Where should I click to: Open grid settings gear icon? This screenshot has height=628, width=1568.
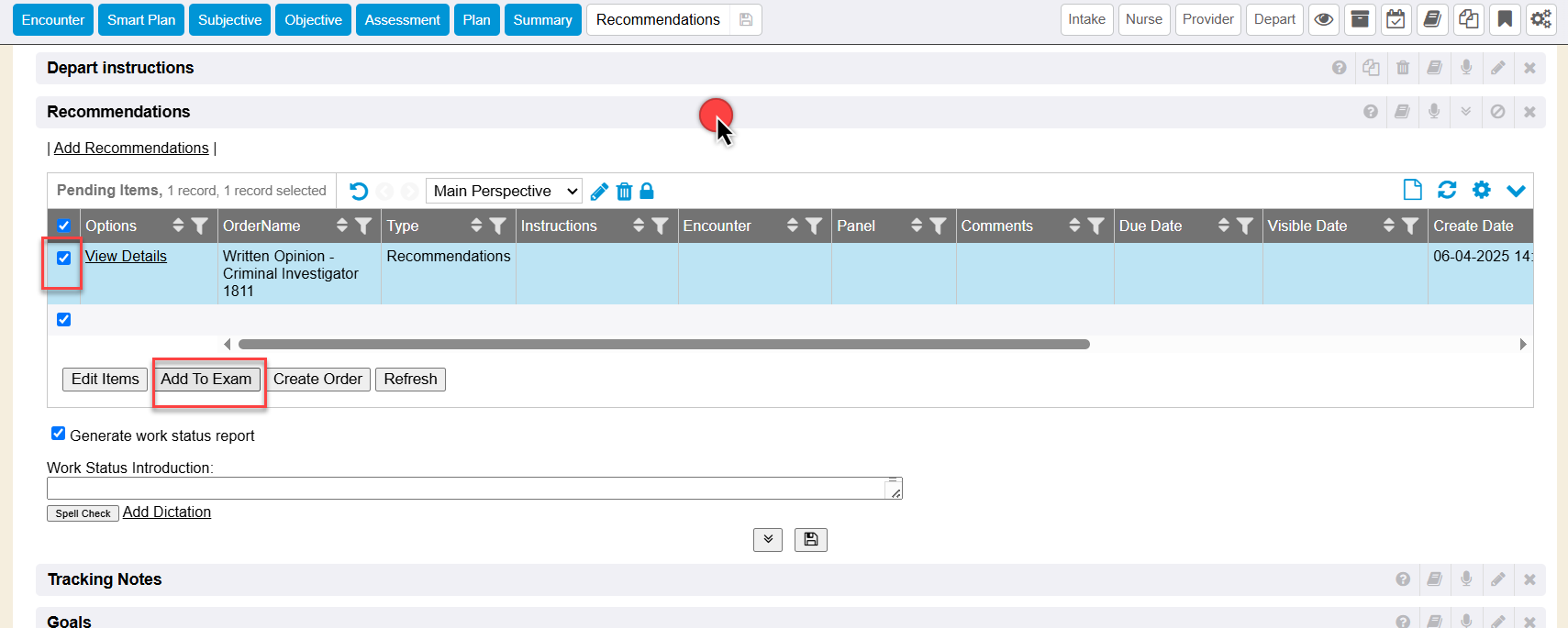tap(1481, 190)
